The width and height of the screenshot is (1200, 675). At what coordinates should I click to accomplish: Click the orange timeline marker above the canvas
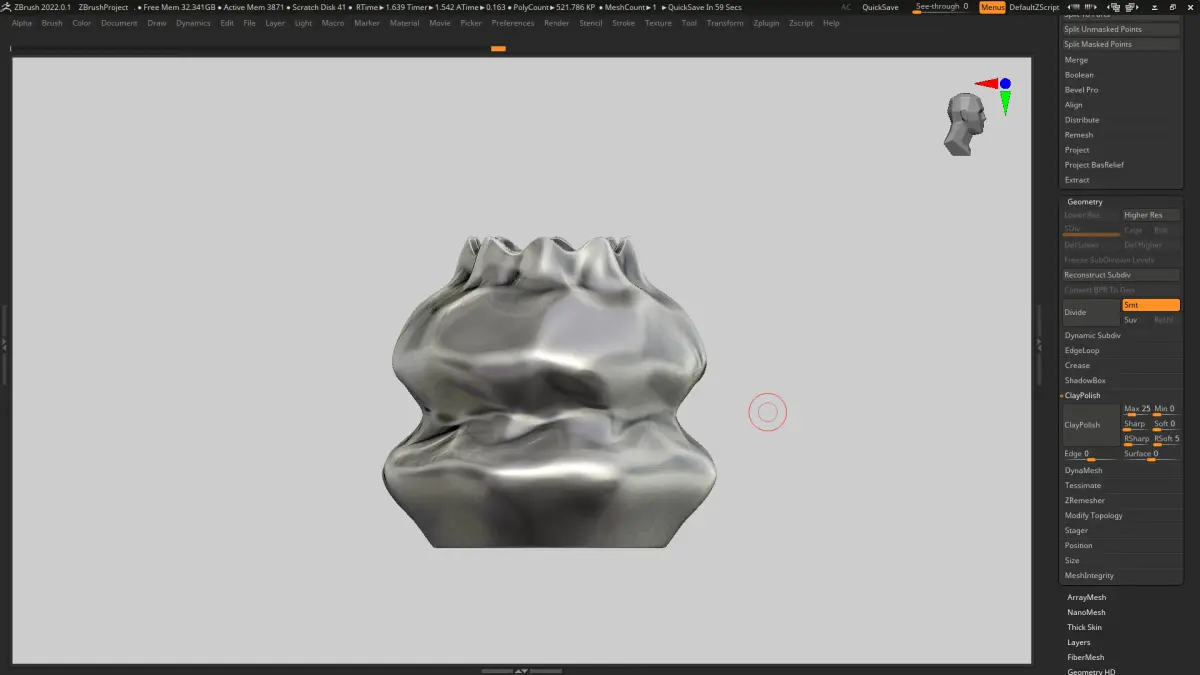[498, 48]
